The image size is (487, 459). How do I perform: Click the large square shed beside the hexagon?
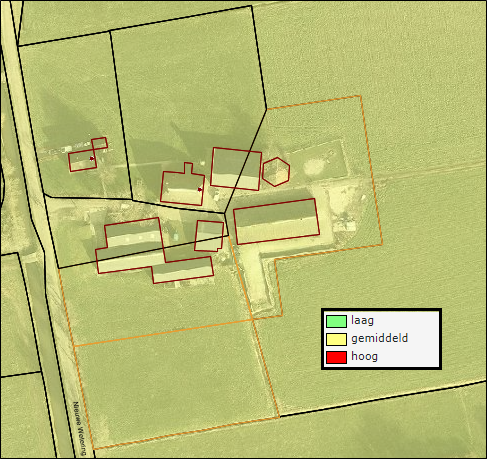click(236, 169)
